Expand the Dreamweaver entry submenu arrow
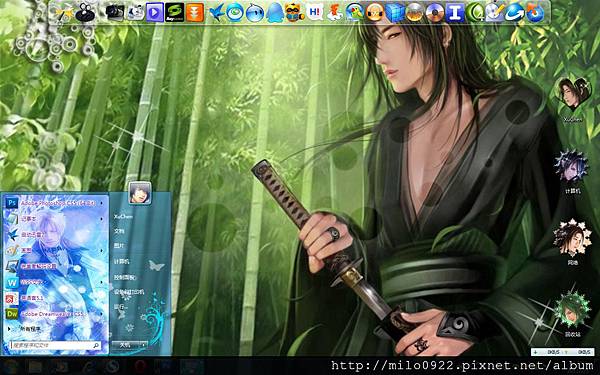The width and height of the screenshot is (600, 375). (x=102, y=314)
